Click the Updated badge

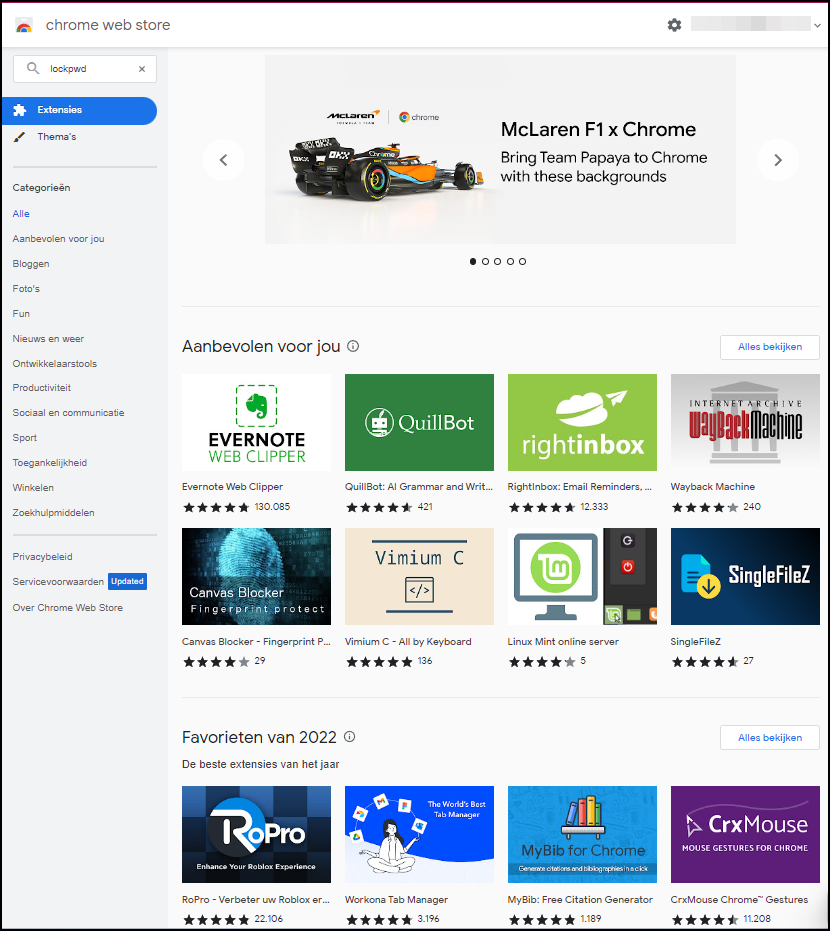point(127,581)
